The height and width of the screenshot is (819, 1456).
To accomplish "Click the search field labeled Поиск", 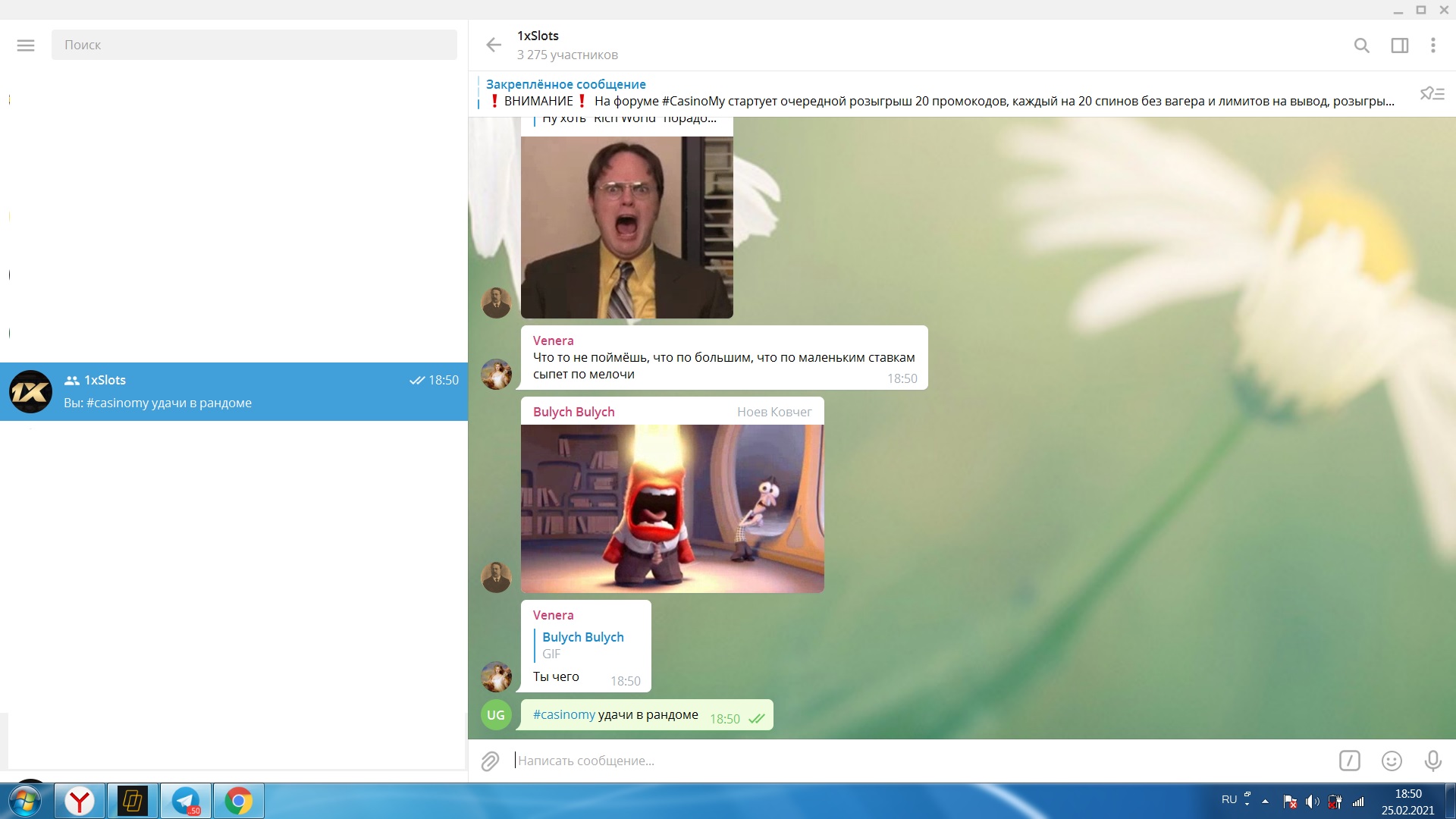I will coord(254,45).
